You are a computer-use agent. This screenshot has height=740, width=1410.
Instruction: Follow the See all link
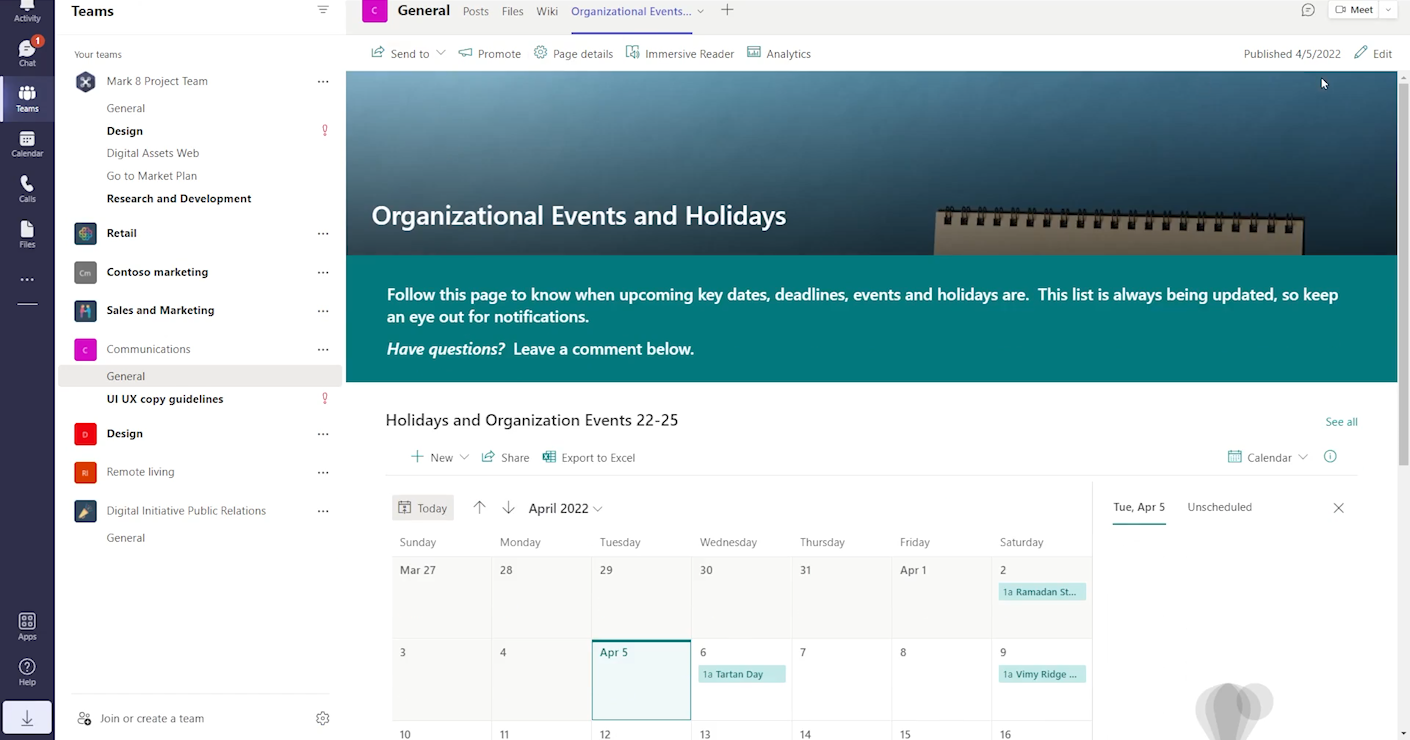1341,422
